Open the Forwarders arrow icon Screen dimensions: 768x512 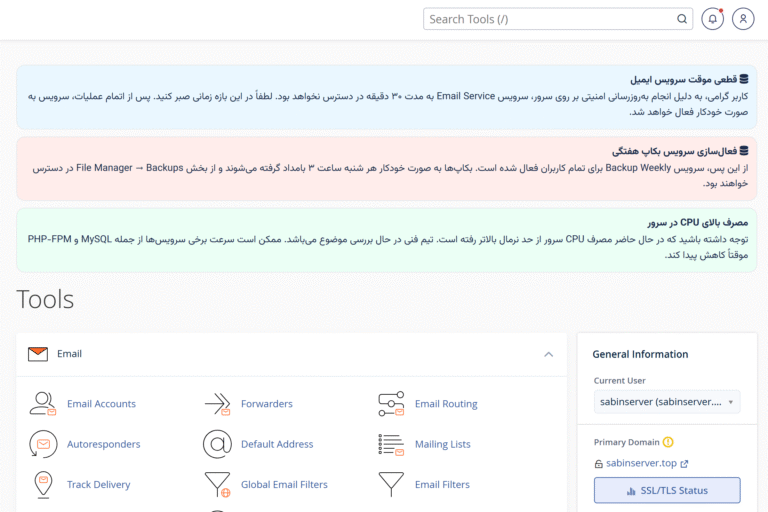(x=217, y=404)
